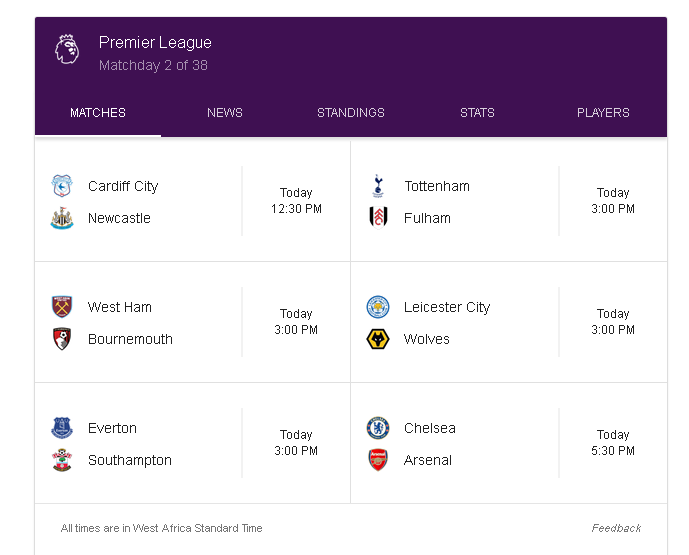Open the Standings tab

[351, 113]
